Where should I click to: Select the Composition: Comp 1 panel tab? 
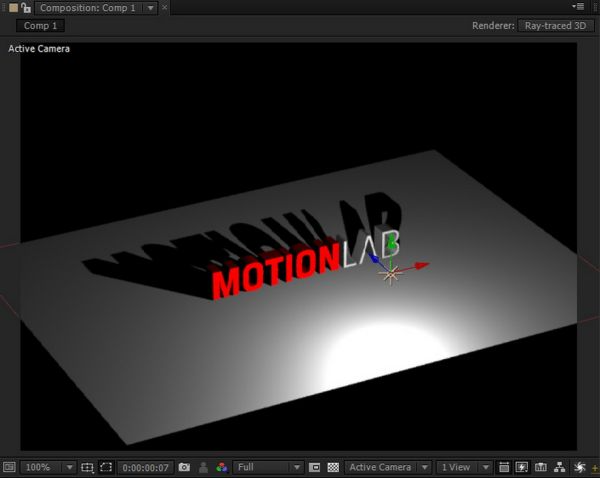[x=88, y=8]
